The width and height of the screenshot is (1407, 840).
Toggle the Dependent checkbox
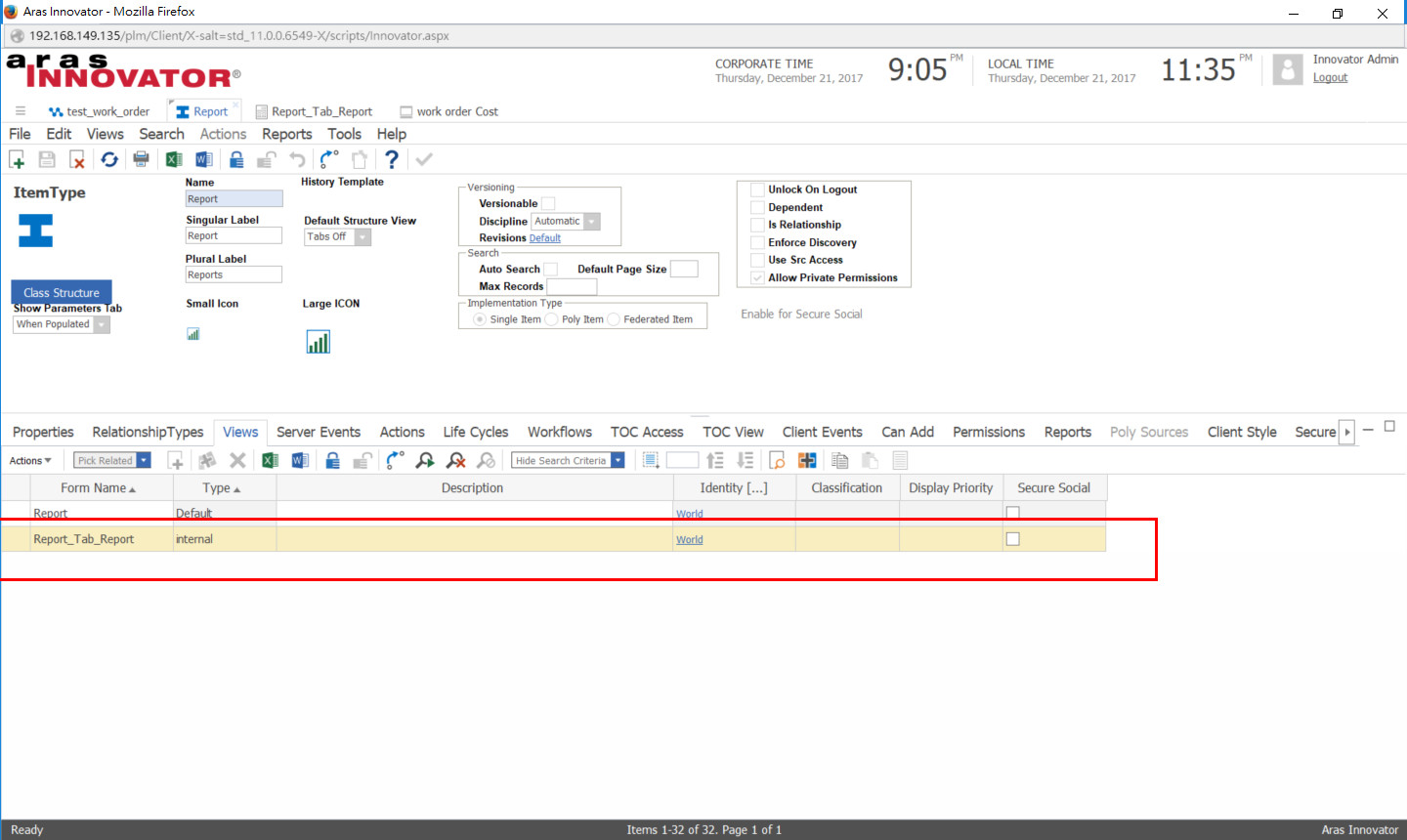click(757, 207)
